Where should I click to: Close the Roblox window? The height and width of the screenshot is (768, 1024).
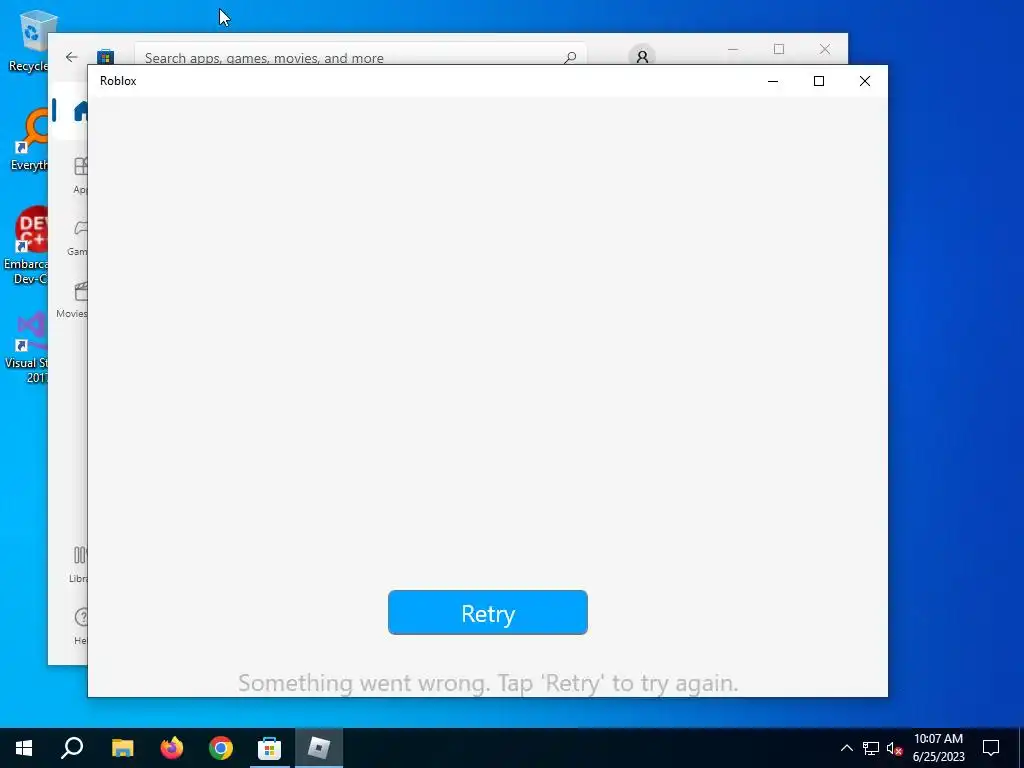865,81
